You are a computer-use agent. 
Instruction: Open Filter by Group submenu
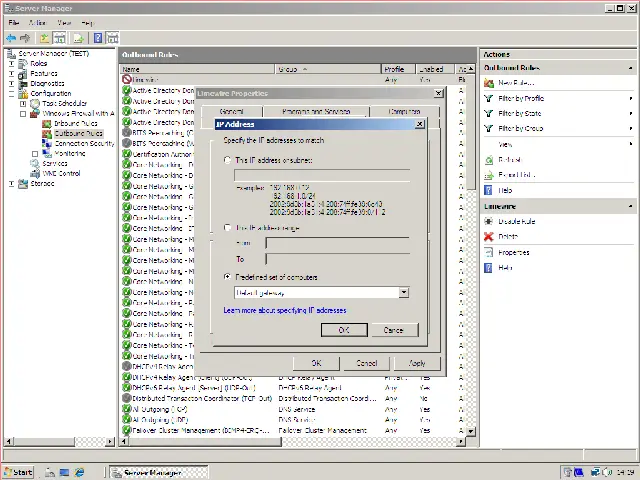coord(559,129)
